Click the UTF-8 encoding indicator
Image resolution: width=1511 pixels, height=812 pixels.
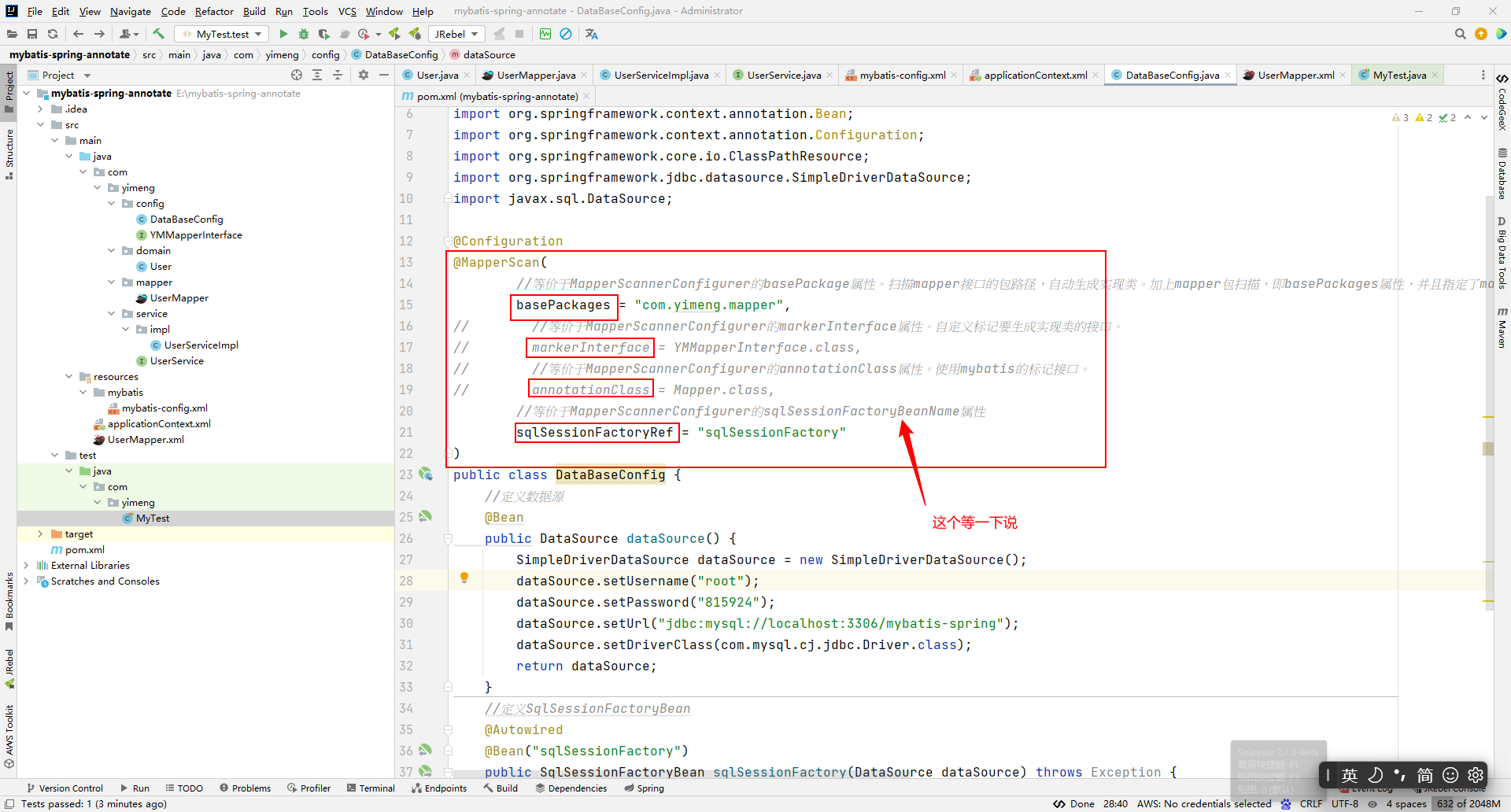(x=1344, y=804)
